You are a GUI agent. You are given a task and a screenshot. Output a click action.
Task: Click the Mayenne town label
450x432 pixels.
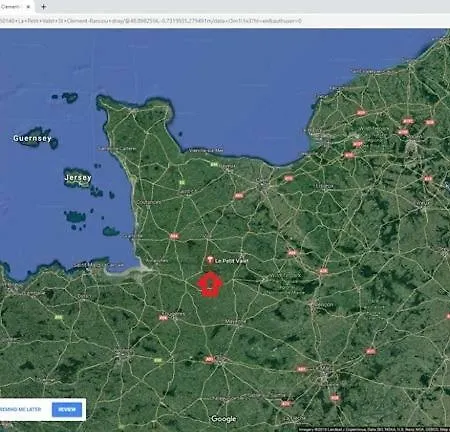[x=235, y=321]
